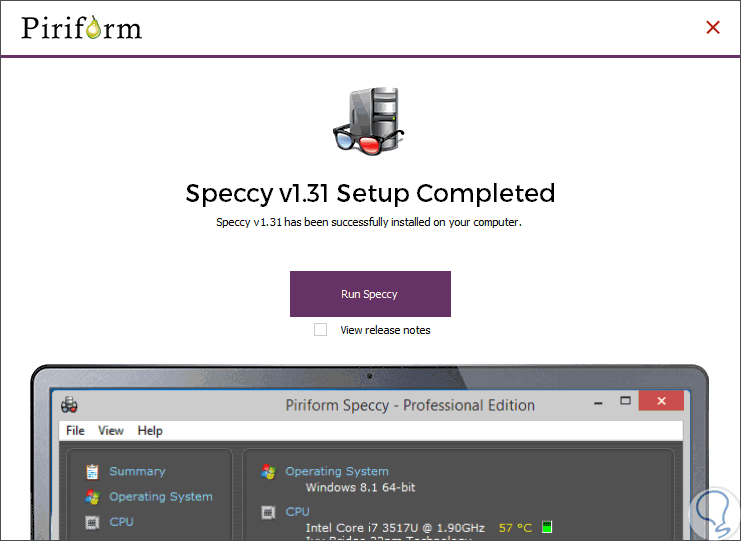This screenshot has width=741, height=541.
Task: Click the Windows 8.1 64-bit text
Action: tap(361, 488)
